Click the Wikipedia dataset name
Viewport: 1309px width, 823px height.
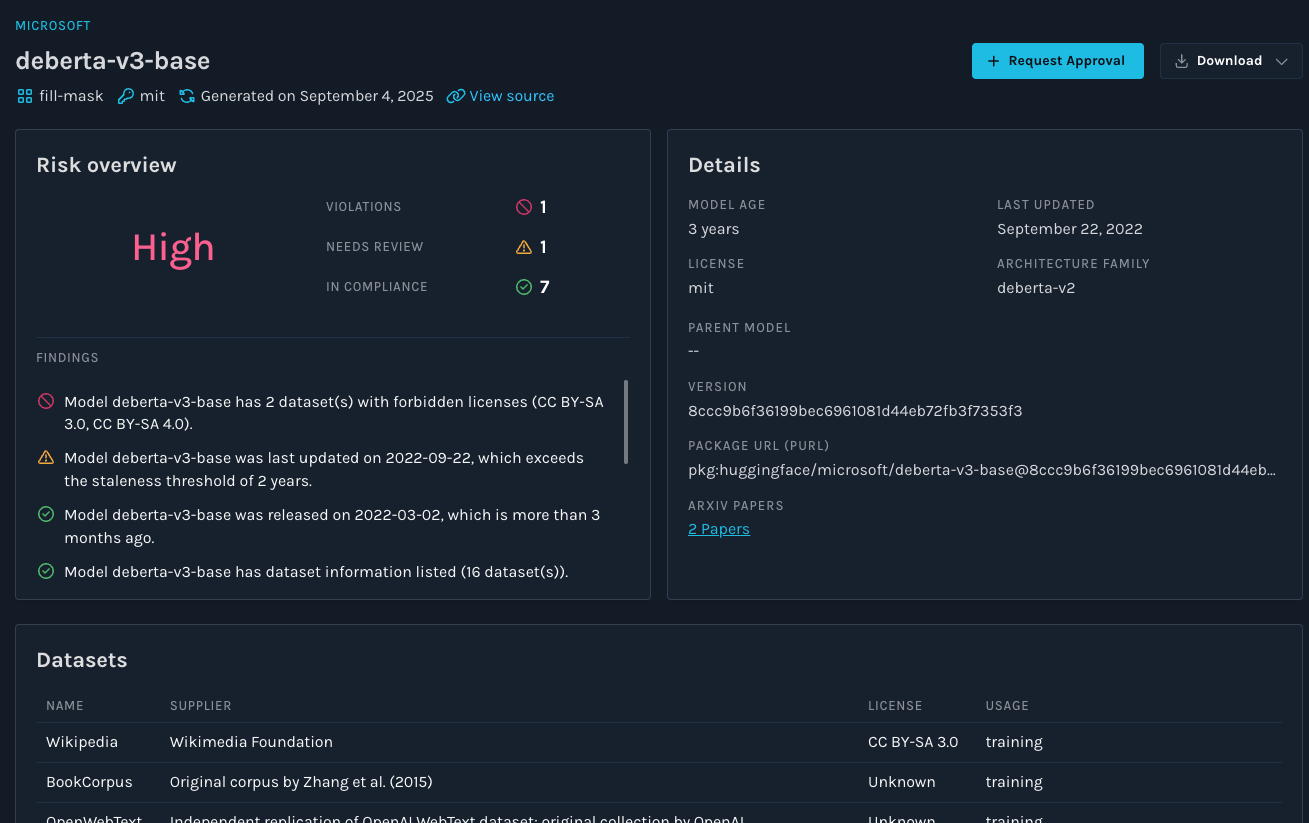pos(82,742)
